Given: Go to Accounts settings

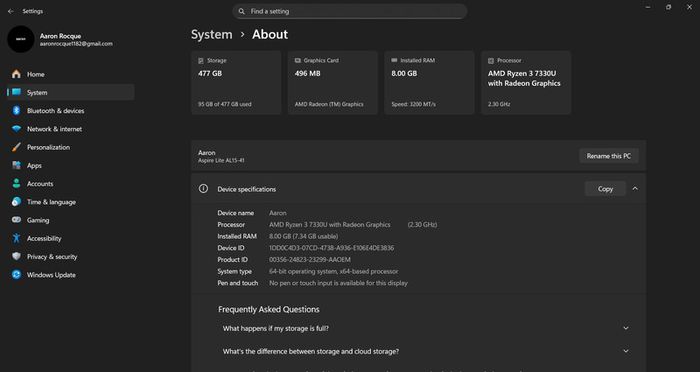Looking at the screenshot, I should click(70, 184).
